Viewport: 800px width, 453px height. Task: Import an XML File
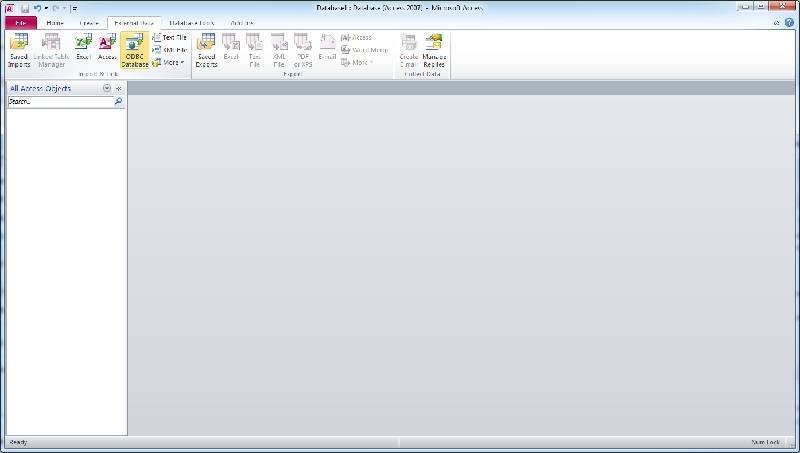coord(170,49)
